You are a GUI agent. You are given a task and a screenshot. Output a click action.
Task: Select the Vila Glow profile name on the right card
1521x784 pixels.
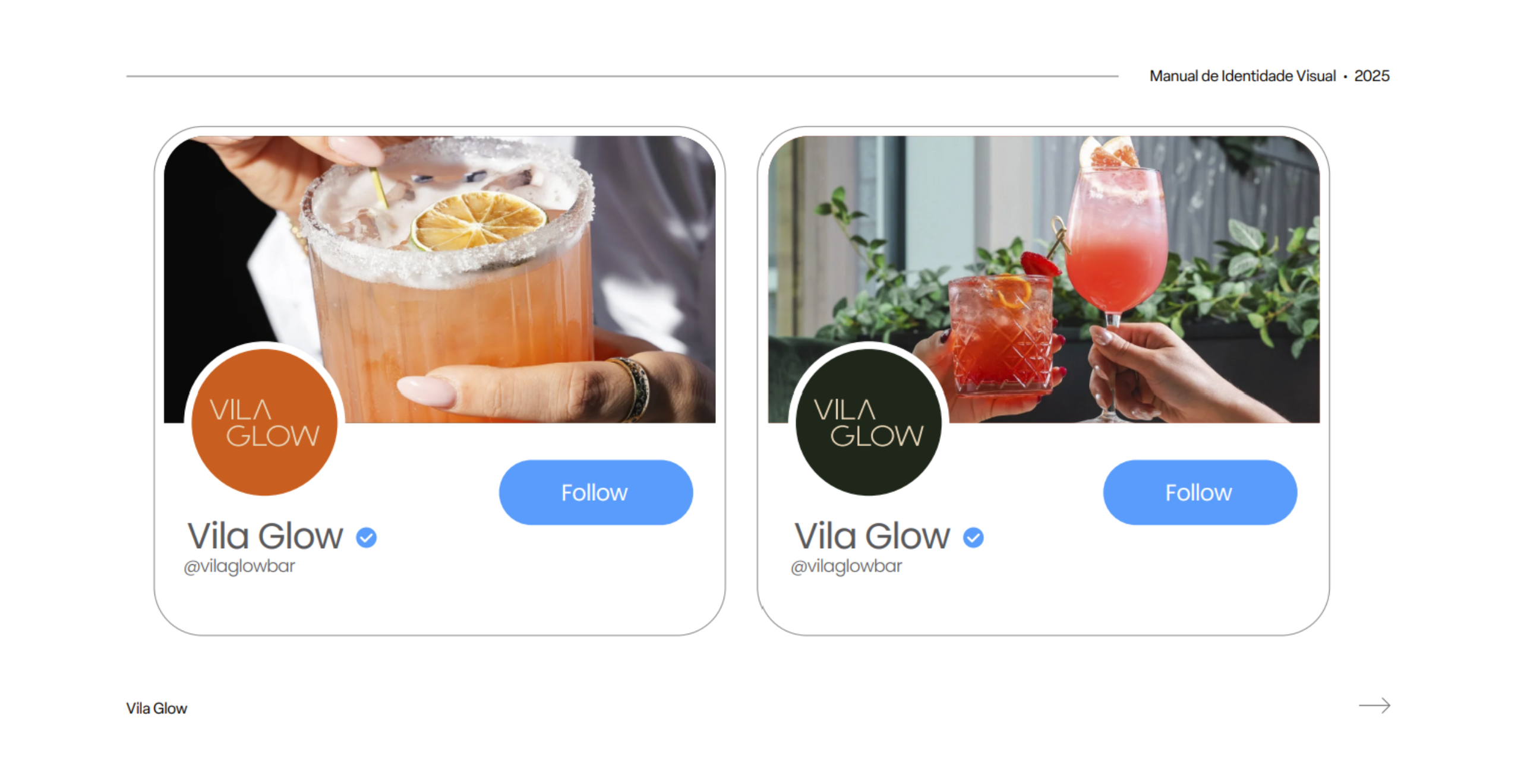click(872, 536)
